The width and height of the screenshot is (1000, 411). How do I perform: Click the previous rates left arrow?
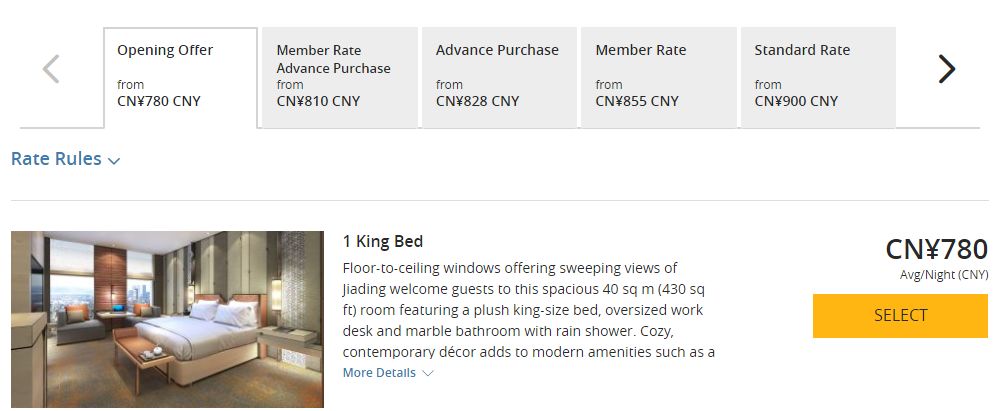[51, 69]
